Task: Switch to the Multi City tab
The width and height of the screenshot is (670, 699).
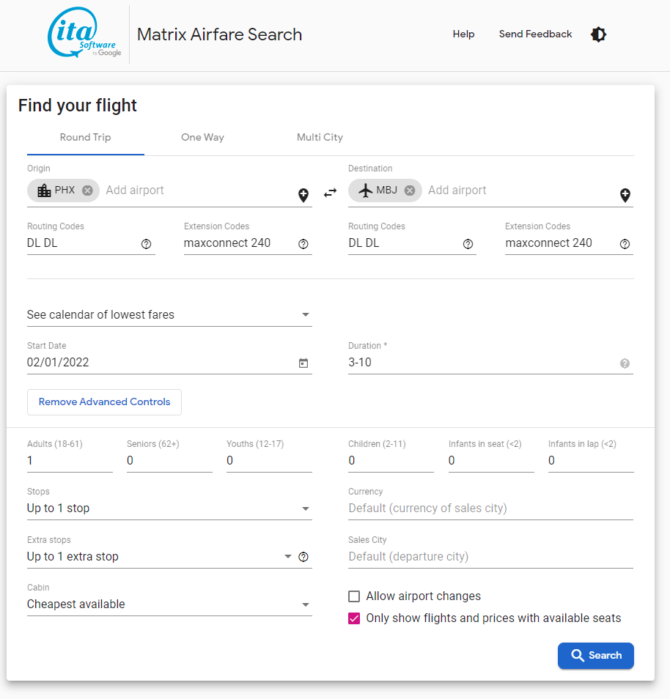Action: click(x=320, y=137)
